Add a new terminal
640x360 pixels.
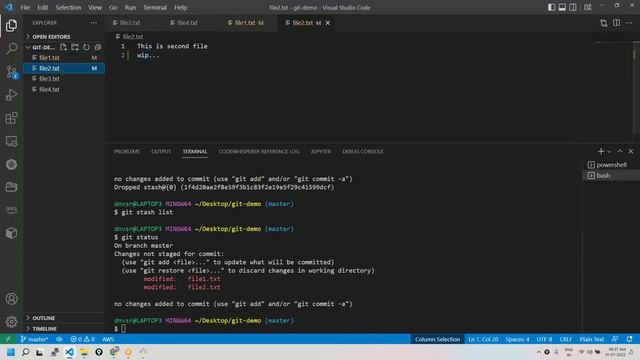coord(600,151)
